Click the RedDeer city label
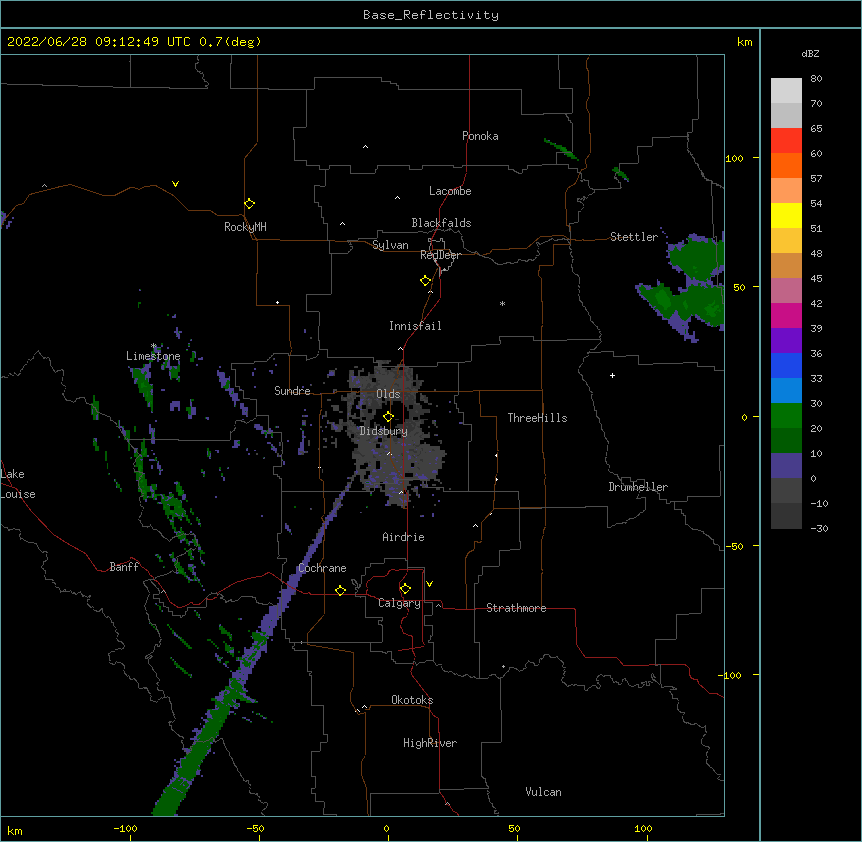 pos(440,255)
